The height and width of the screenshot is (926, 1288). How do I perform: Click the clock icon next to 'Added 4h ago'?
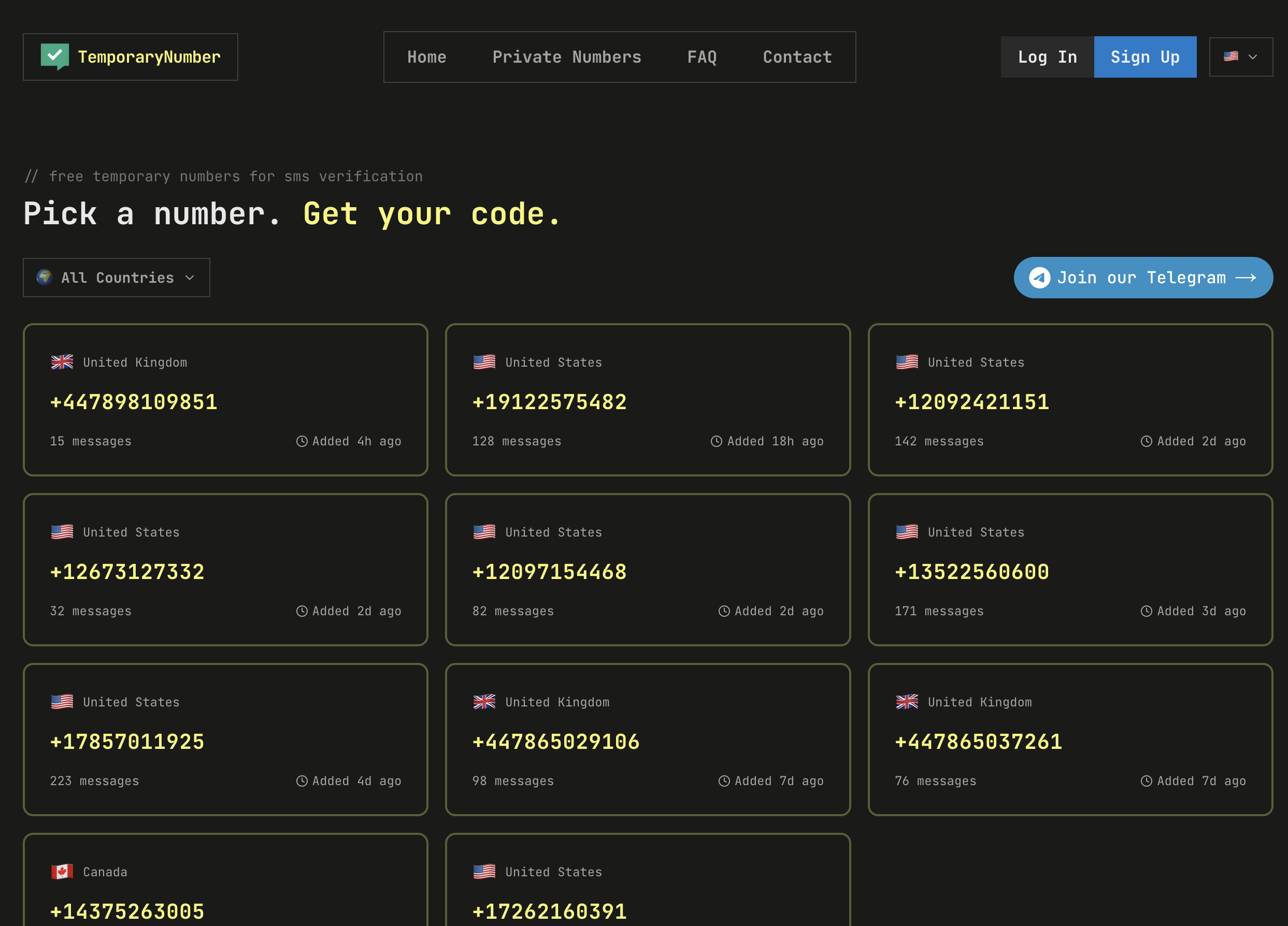302,441
